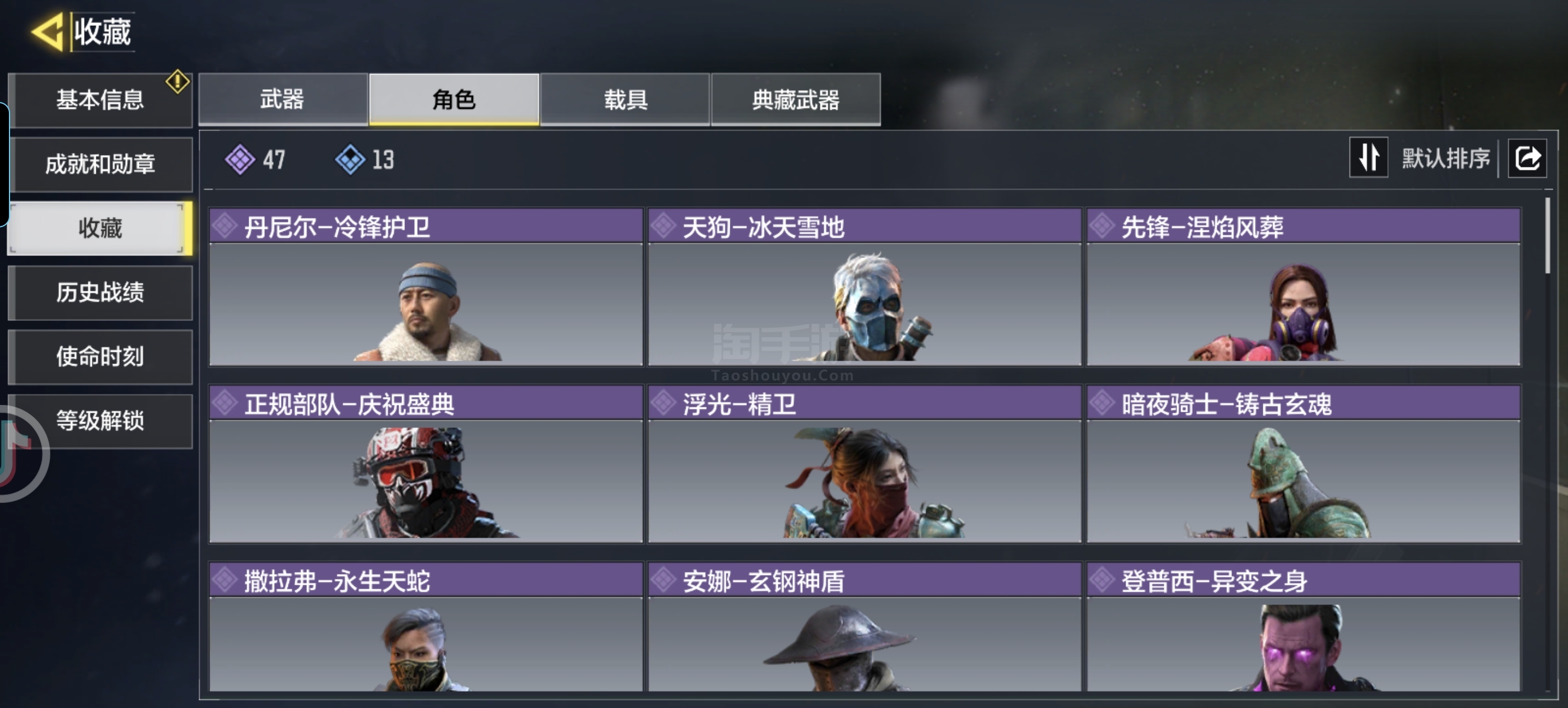
Task: Select the 角色 tab
Action: pyautogui.click(x=454, y=99)
